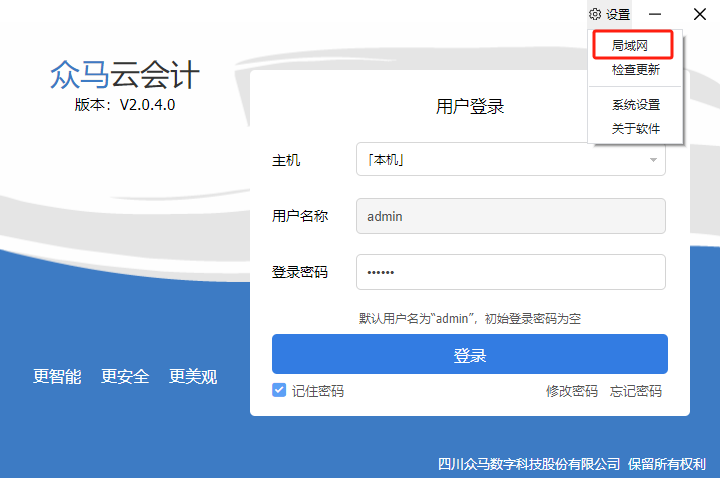Click into the 登录密码 password field
This screenshot has width=720, height=478.
click(x=511, y=272)
